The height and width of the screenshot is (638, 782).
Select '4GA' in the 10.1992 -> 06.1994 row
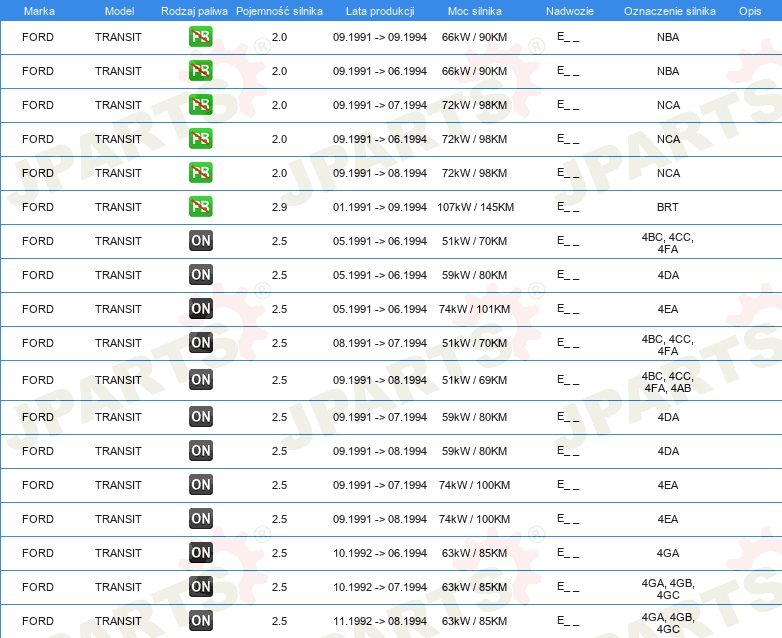tap(668, 553)
